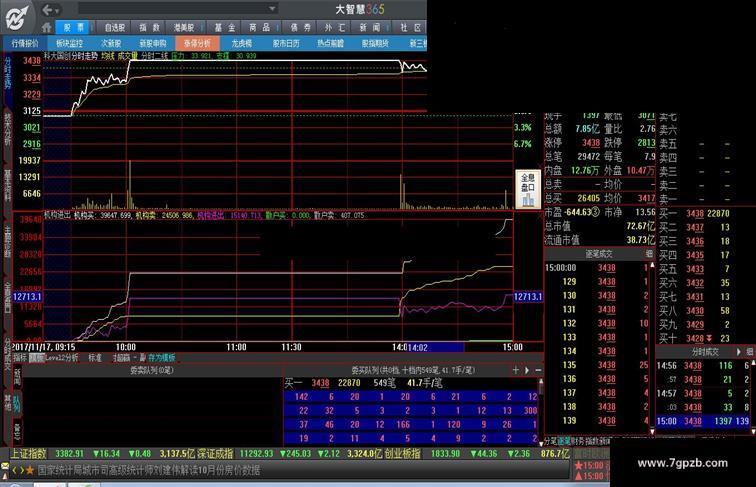Click next news arrow in ticker

(22, 470)
